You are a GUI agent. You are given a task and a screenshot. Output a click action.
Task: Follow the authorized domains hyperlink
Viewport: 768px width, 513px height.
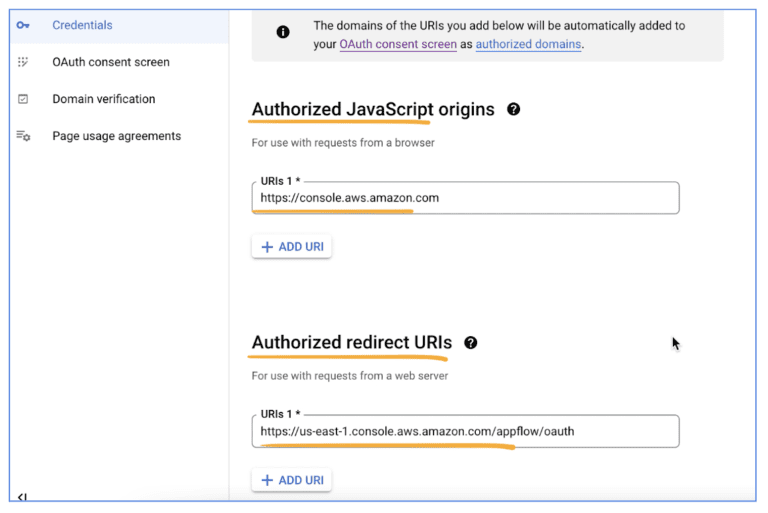528,44
